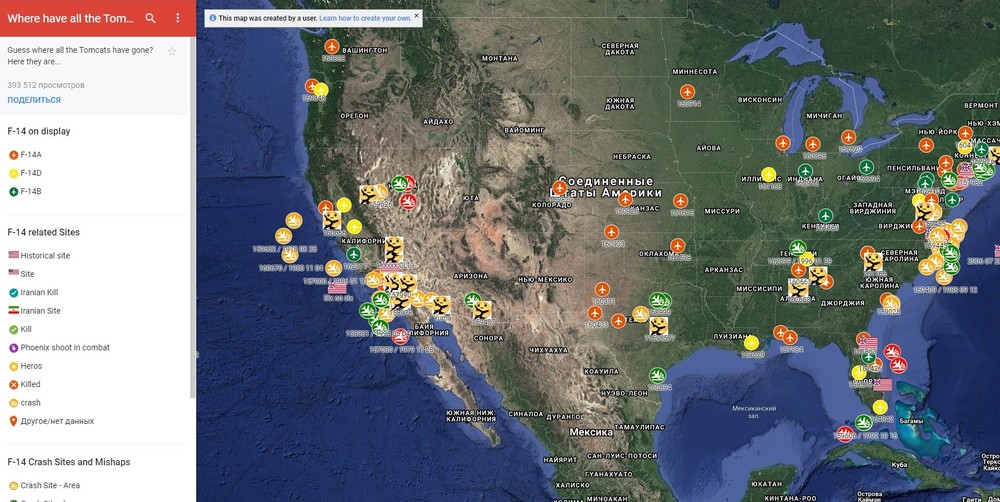Open US flag 'Six on six' marker
Viewport: 1000px width, 502px height.
(337, 288)
